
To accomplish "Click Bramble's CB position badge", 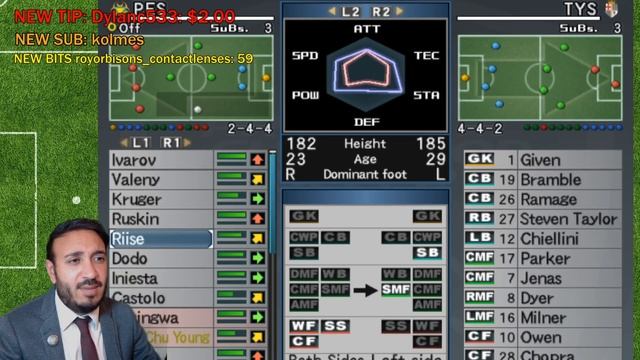I will (x=480, y=179).
